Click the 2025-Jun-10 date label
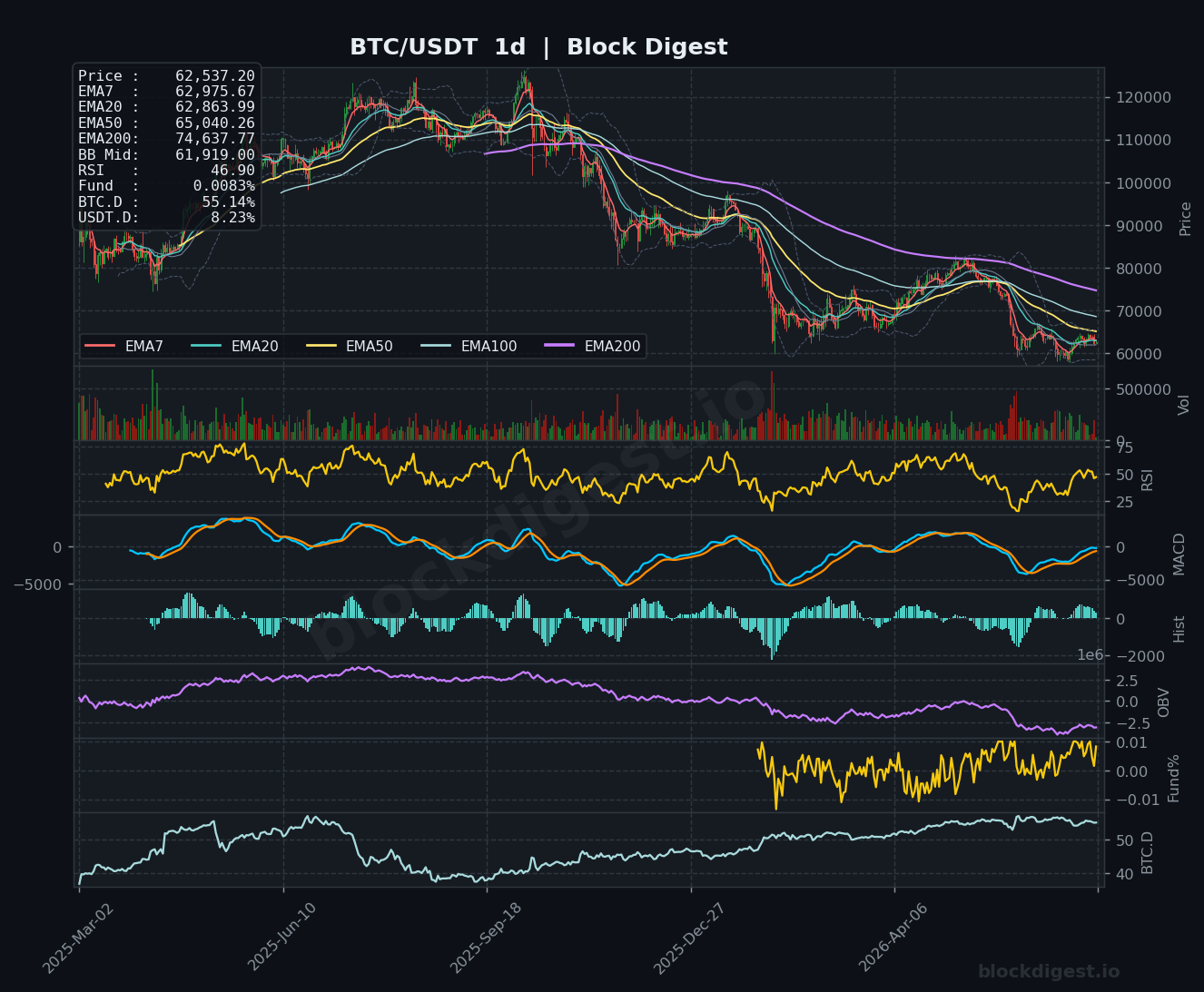 coord(282,938)
